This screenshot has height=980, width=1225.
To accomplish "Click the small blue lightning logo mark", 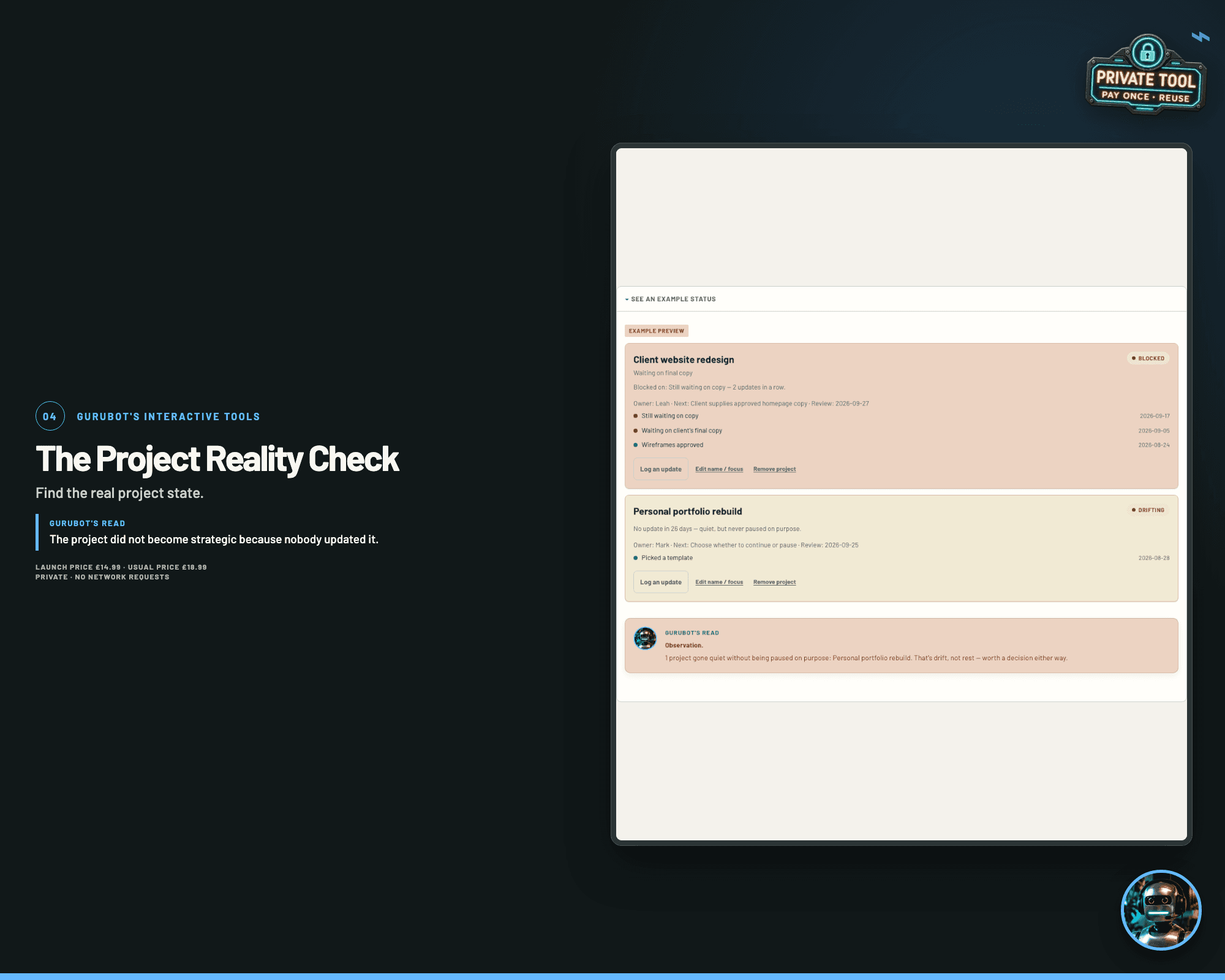I will 1200,37.
